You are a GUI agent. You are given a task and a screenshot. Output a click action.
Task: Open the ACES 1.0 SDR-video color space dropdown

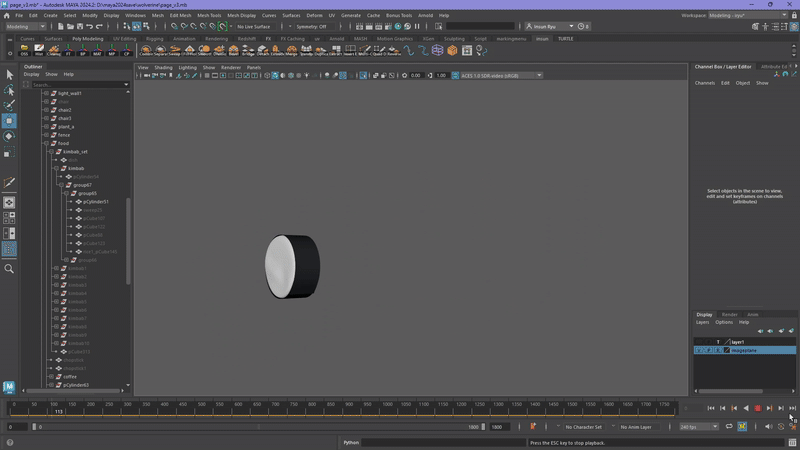502,76
